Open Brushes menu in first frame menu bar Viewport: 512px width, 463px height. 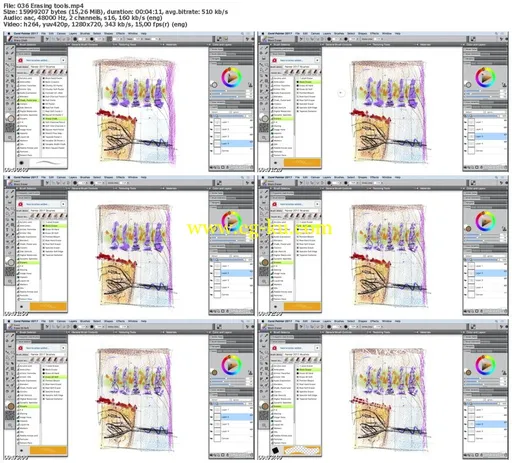click(x=85, y=34)
